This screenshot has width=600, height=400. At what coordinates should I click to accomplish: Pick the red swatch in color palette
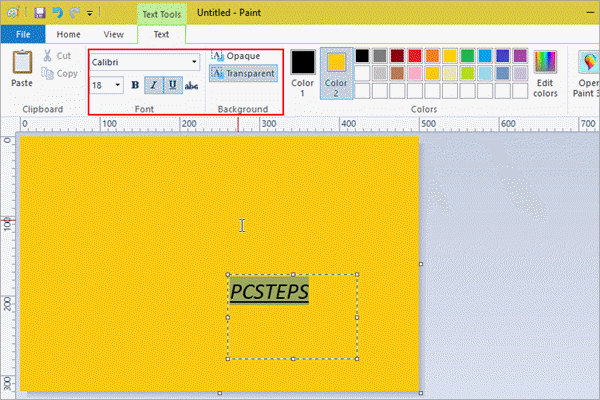coord(415,55)
